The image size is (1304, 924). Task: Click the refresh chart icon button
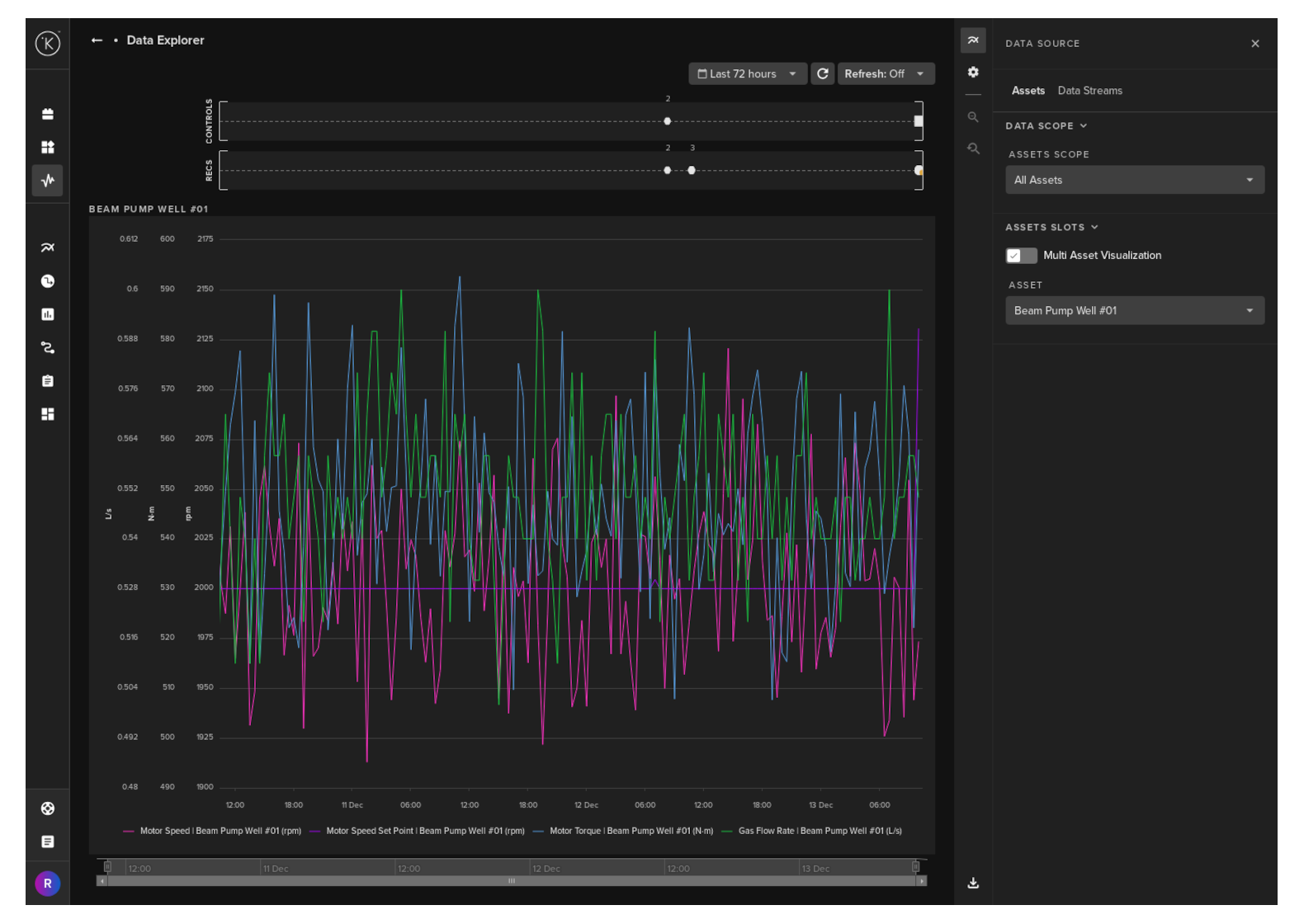[822, 73]
